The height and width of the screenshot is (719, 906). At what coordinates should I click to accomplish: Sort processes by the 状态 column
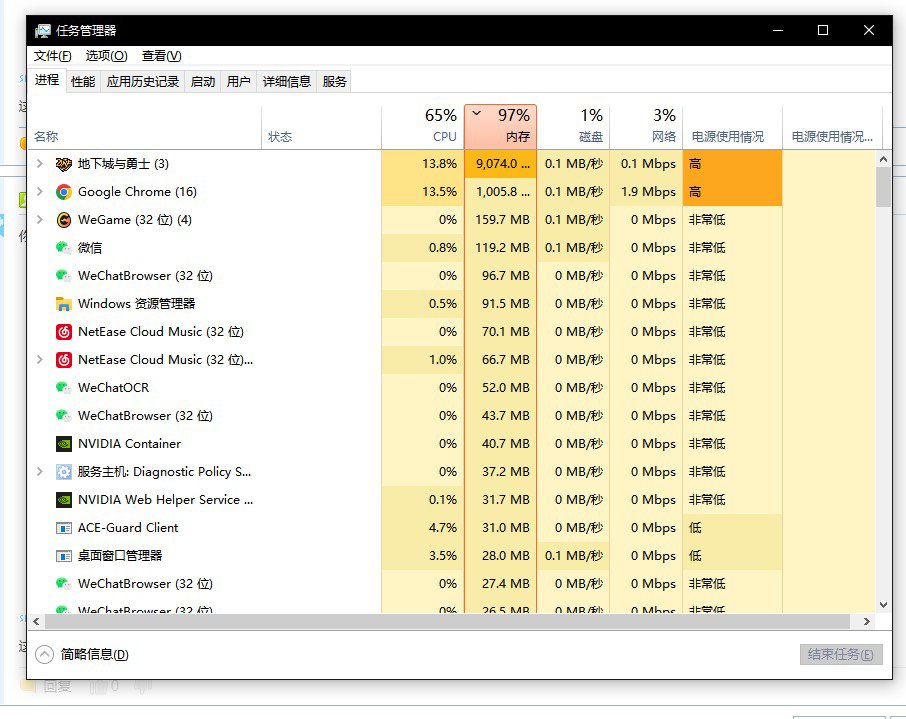coord(321,127)
